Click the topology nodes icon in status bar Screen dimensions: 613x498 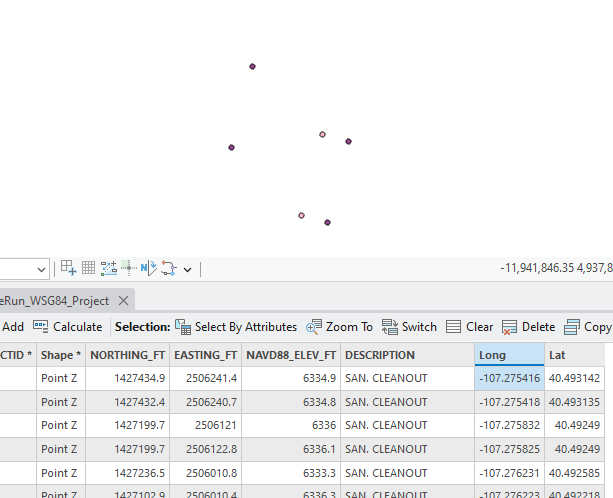pos(168,268)
